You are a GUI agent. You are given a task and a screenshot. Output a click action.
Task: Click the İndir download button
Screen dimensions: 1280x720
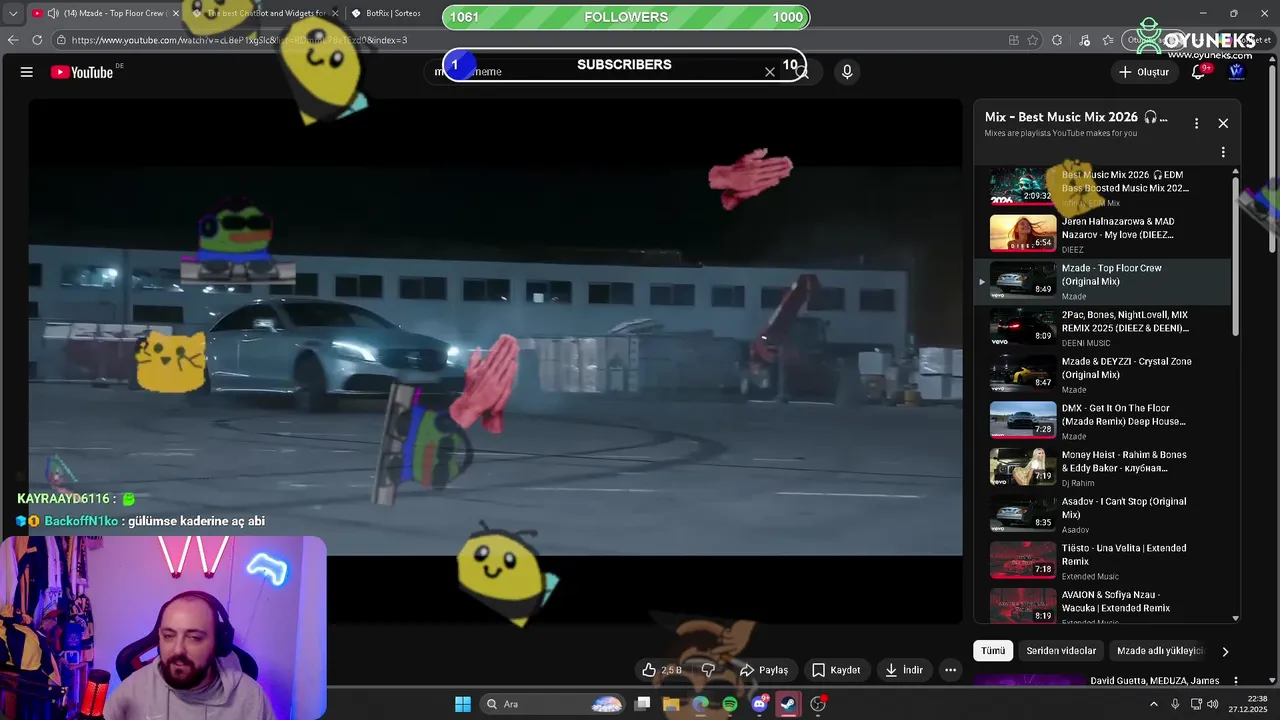point(904,670)
